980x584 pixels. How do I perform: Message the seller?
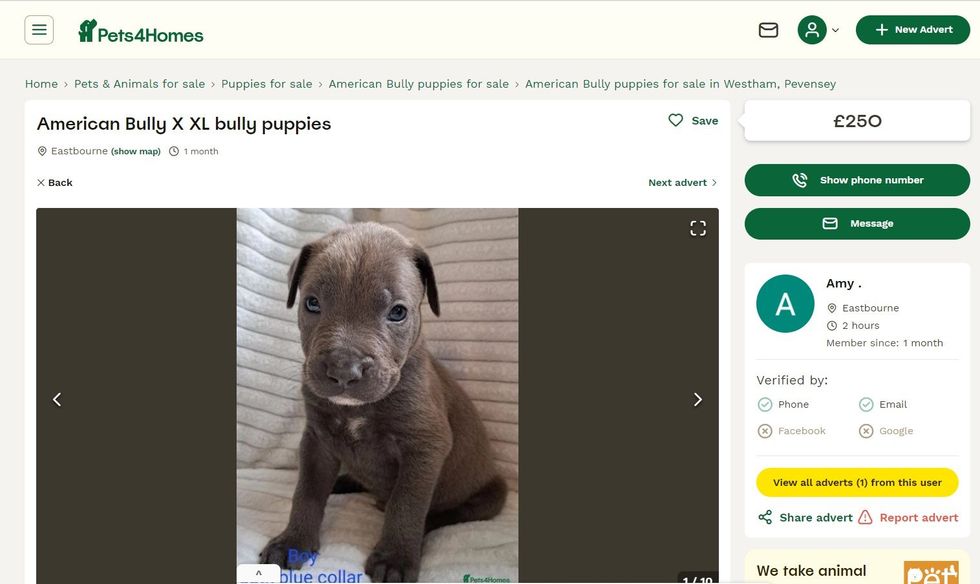pyautogui.click(x=857, y=223)
